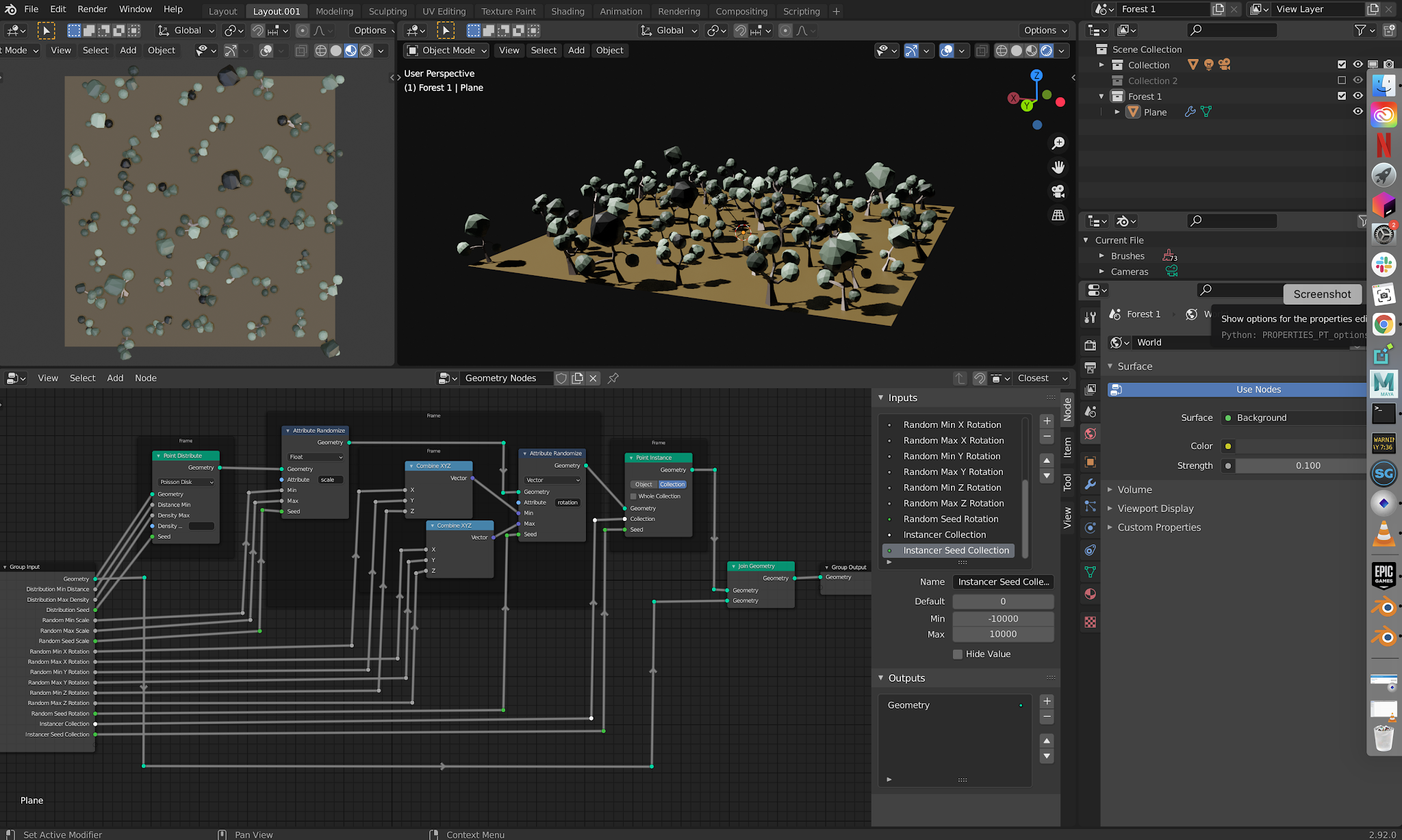This screenshot has height=840, width=1402.
Task: Open the Render menu
Action: tap(92, 9)
